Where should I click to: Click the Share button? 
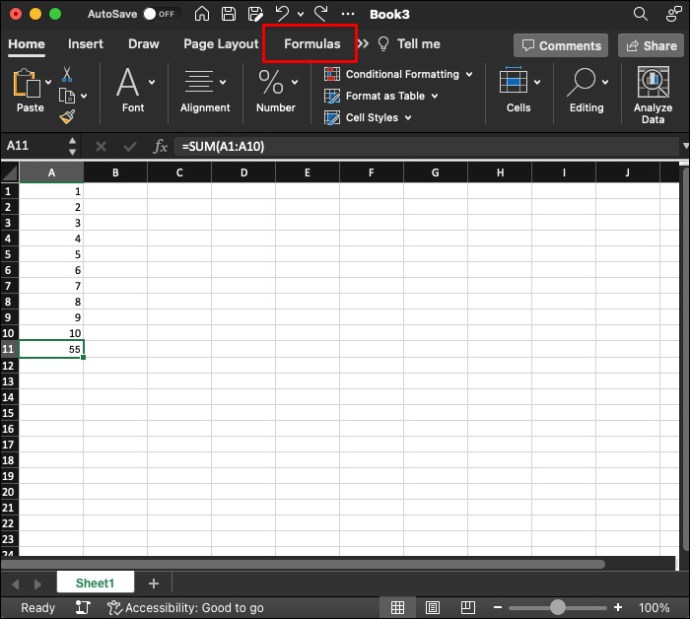[x=651, y=45]
